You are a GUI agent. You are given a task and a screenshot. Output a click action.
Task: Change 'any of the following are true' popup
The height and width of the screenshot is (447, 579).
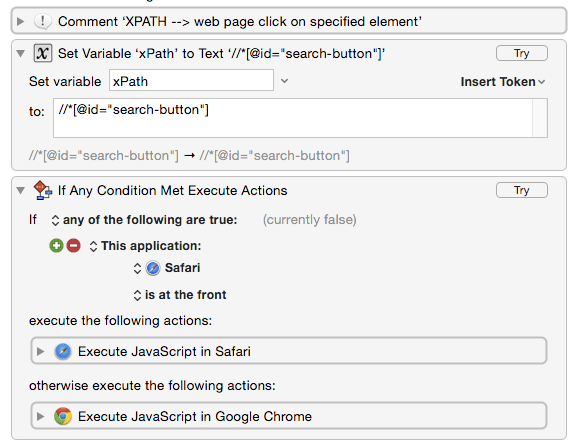click(144, 220)
